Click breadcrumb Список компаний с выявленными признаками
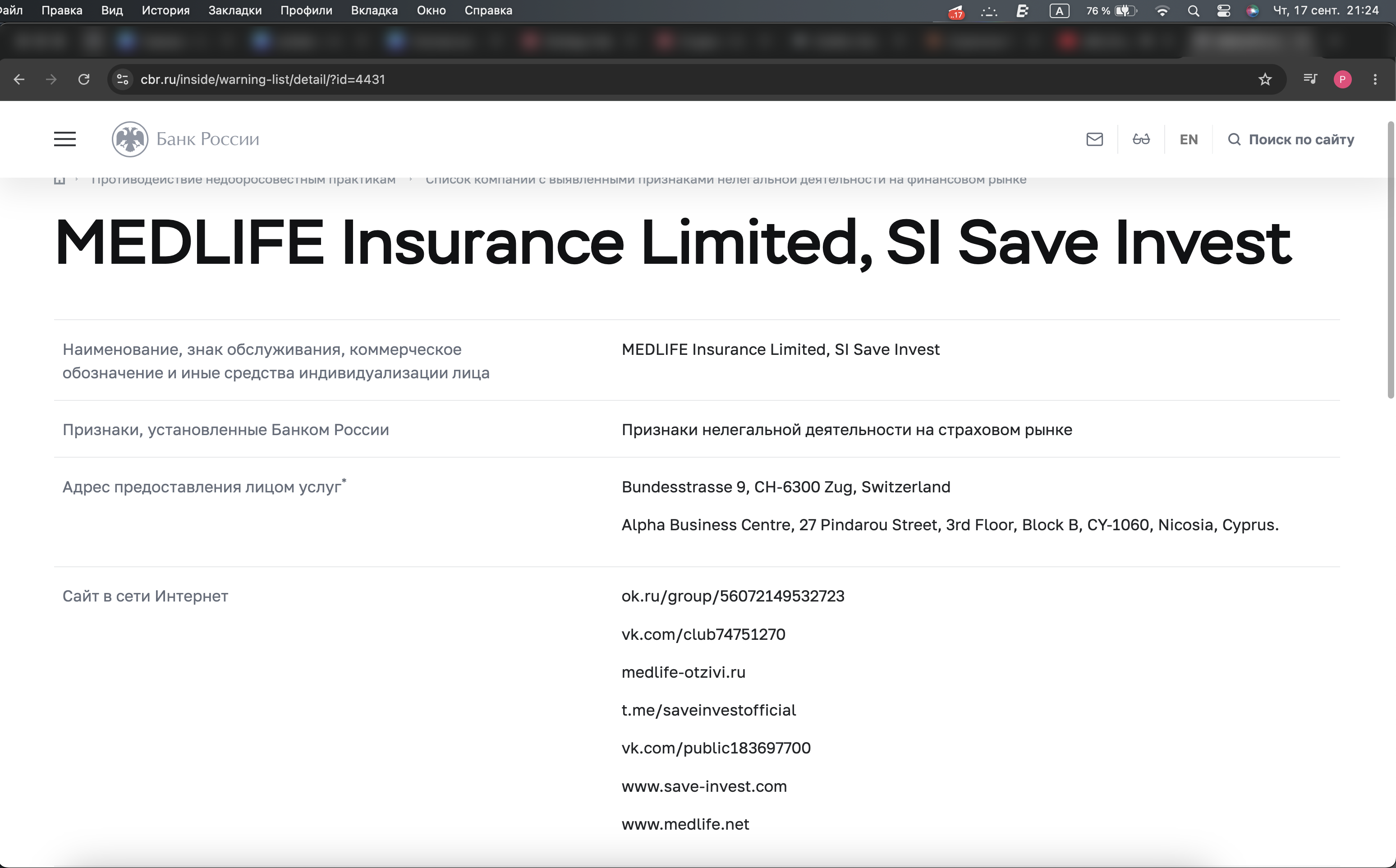The image size is (1396, 868). 726,179
